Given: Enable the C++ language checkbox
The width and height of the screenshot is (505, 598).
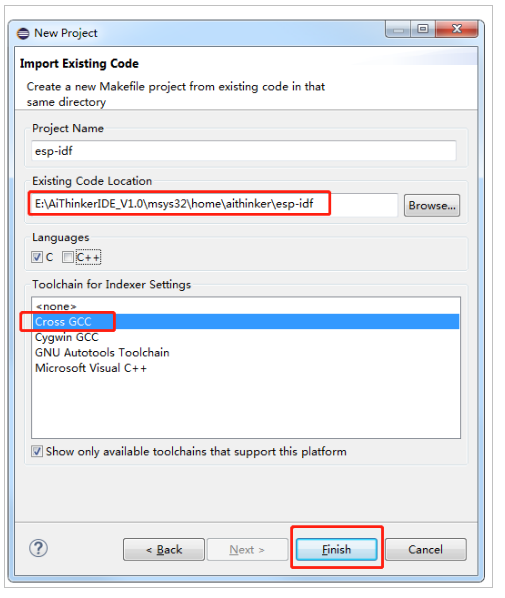Looking at the screenshot, I should click(x=68, y=257).
